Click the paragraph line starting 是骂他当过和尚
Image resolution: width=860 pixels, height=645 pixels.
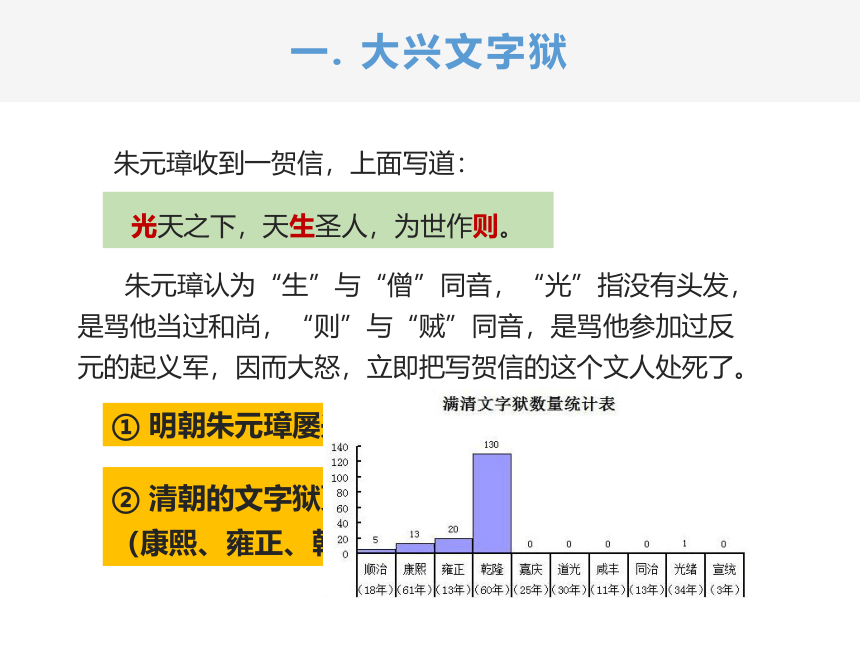point(406,326)
